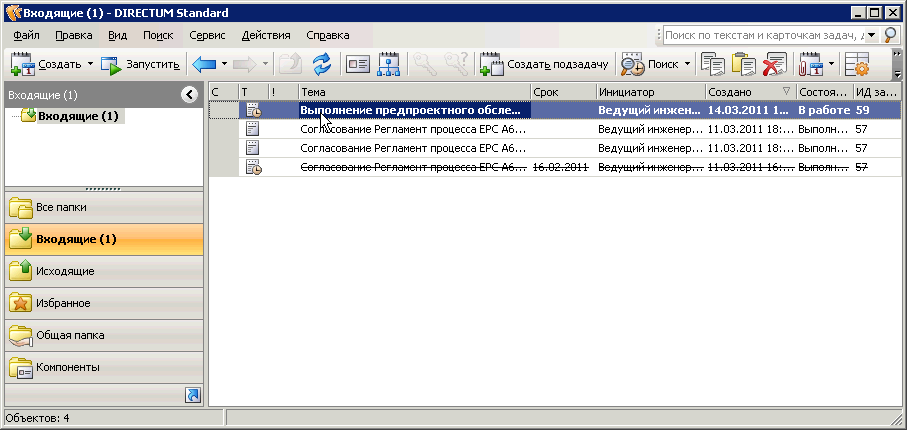Click Создать подзадачу button
Viewport: 907px width, 430px height.
point(544,64)
